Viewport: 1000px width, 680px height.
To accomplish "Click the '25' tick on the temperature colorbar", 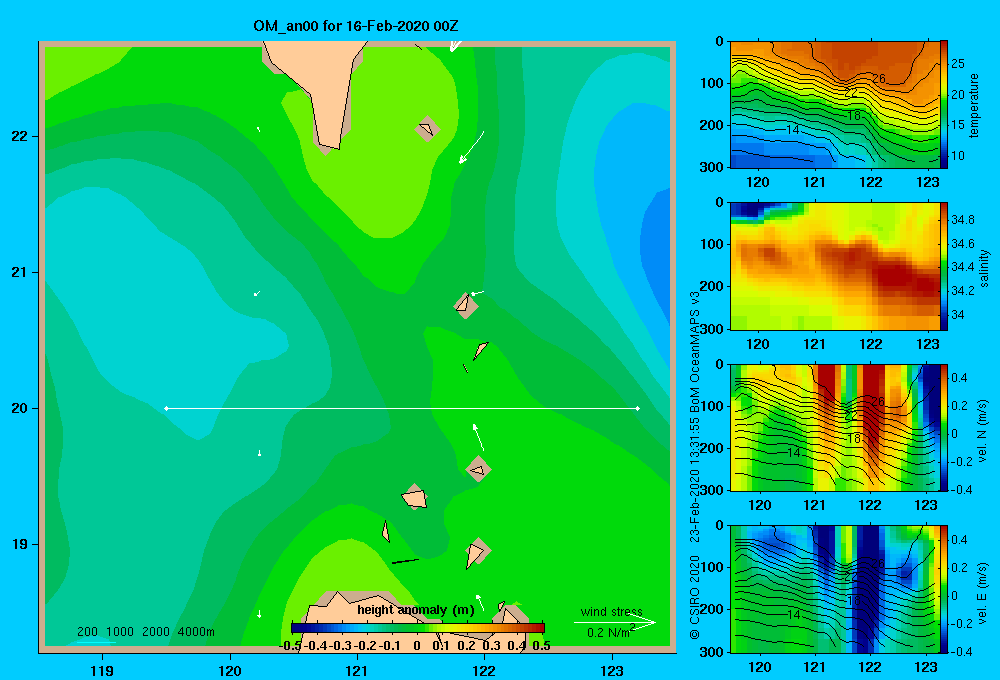I will [958, 64].
